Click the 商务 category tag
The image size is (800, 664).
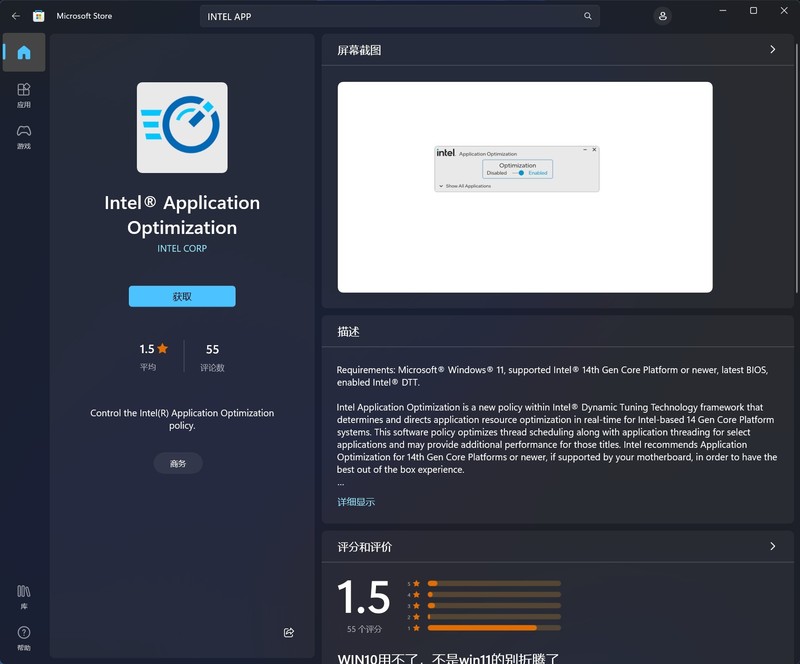pyautogui.click(x=178, y=463)
